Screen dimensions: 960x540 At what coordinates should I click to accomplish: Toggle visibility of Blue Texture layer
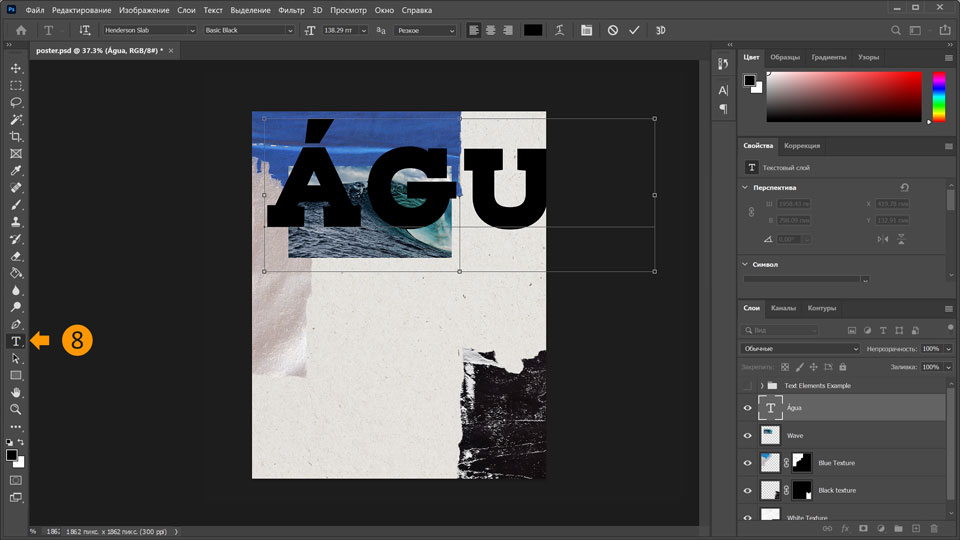coord(747,463)
